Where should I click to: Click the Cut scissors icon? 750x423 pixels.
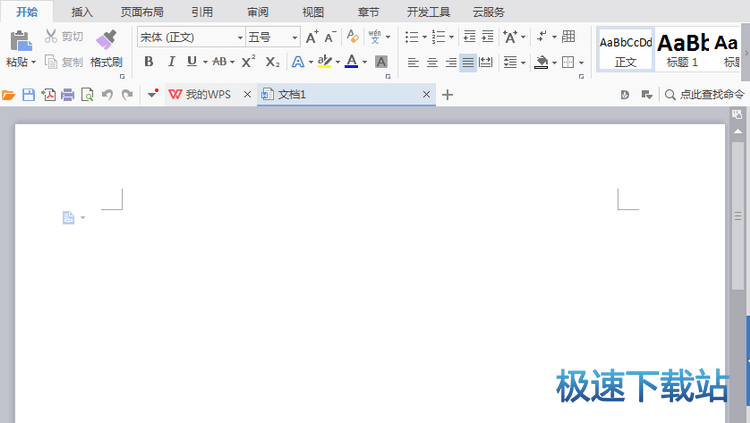[x=51, y=36]
